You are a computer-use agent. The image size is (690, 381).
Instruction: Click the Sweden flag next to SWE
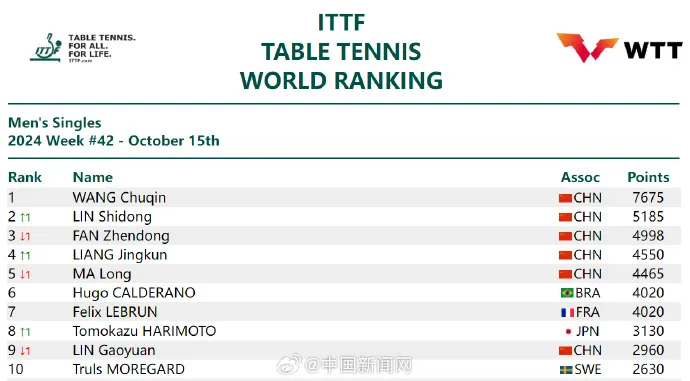click(566, 370)
